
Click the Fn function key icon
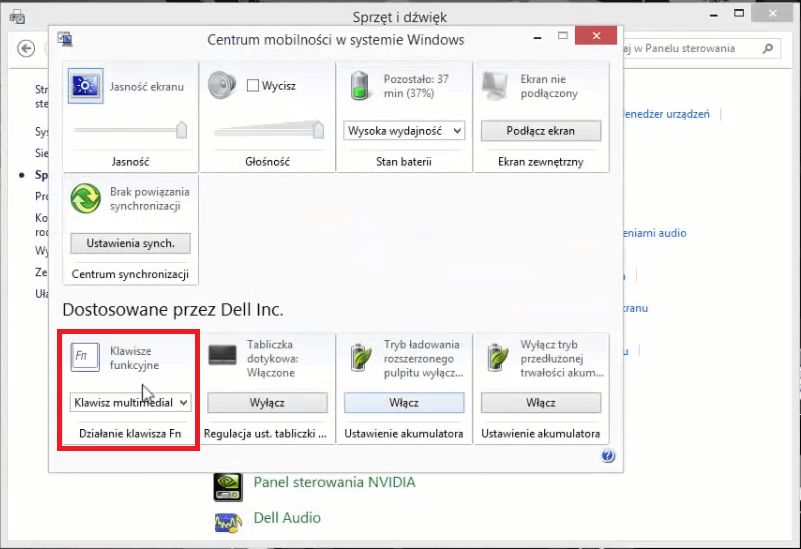point(85,358)
